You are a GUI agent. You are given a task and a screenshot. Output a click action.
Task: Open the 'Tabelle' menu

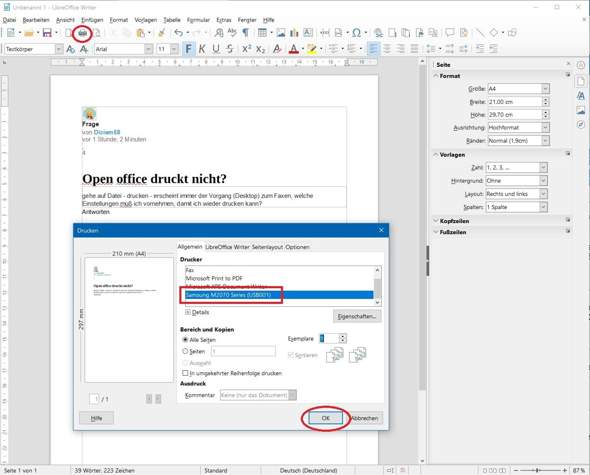pos(172,20)
